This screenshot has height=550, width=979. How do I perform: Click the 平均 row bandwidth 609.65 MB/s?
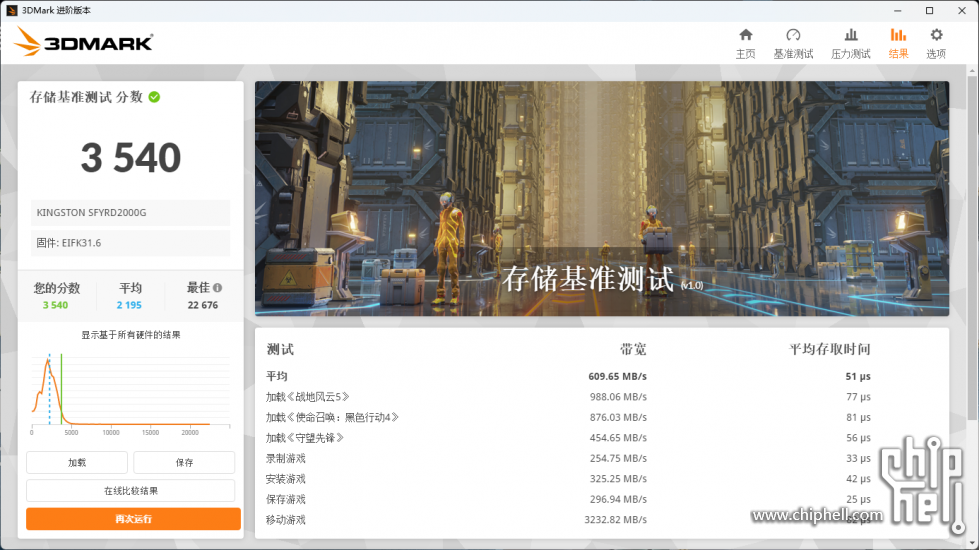click(x=617, y=376)
